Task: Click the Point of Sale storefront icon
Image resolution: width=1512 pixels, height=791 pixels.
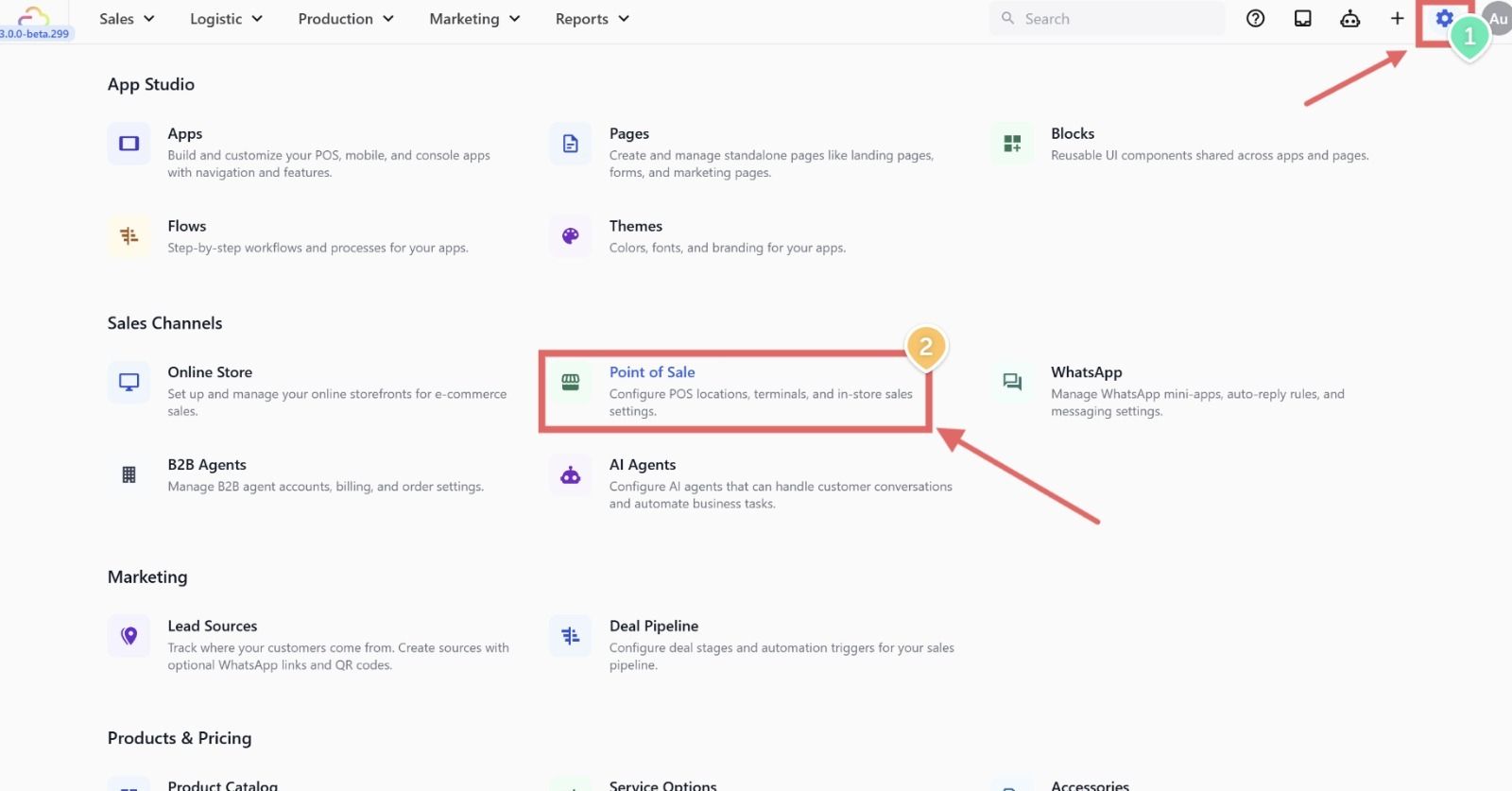Action: click(571, 382)
